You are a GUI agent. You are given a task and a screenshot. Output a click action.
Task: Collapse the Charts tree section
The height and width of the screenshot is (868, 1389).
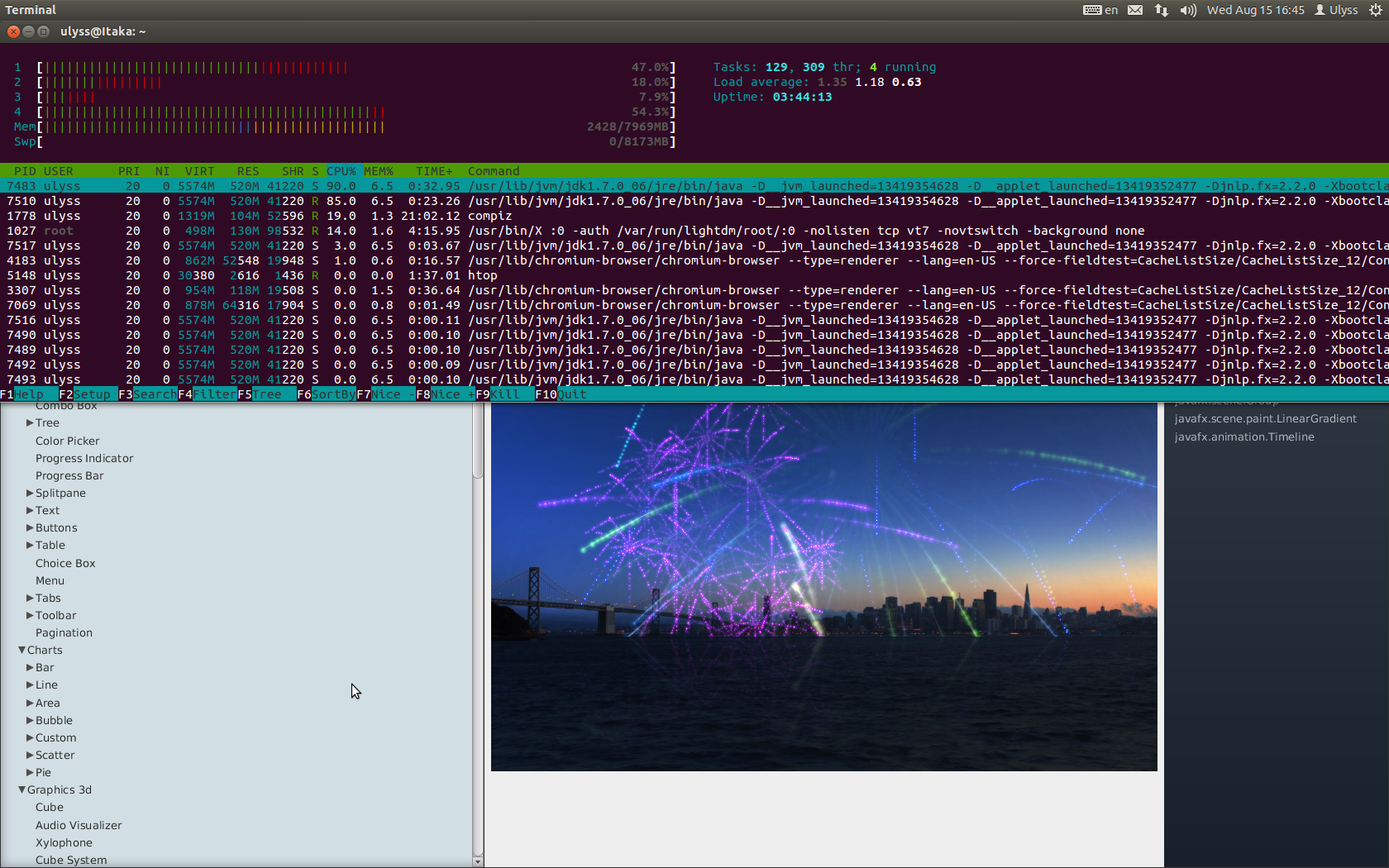(22, 651)
